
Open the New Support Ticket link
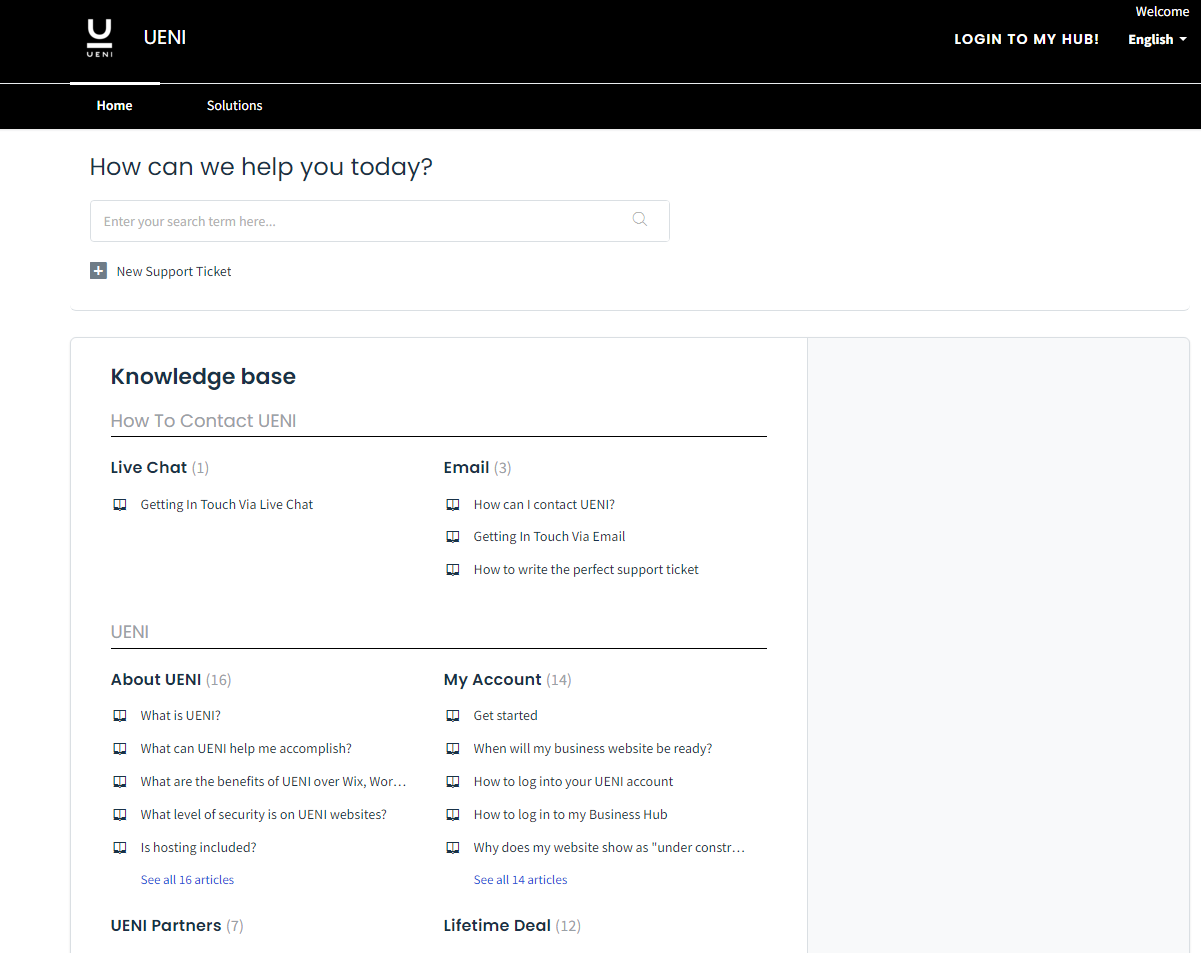pyautogui.click(x=174, y=271)
